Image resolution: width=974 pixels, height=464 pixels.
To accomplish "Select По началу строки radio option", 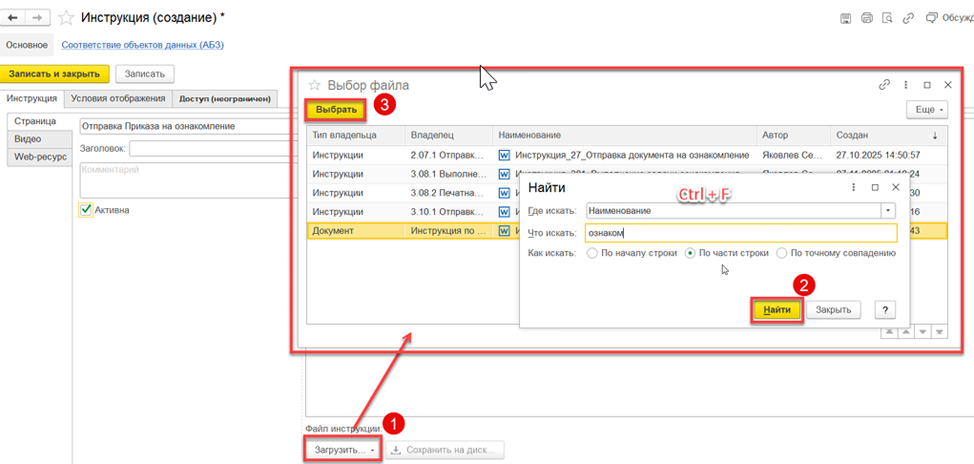I will coord(592,253).
